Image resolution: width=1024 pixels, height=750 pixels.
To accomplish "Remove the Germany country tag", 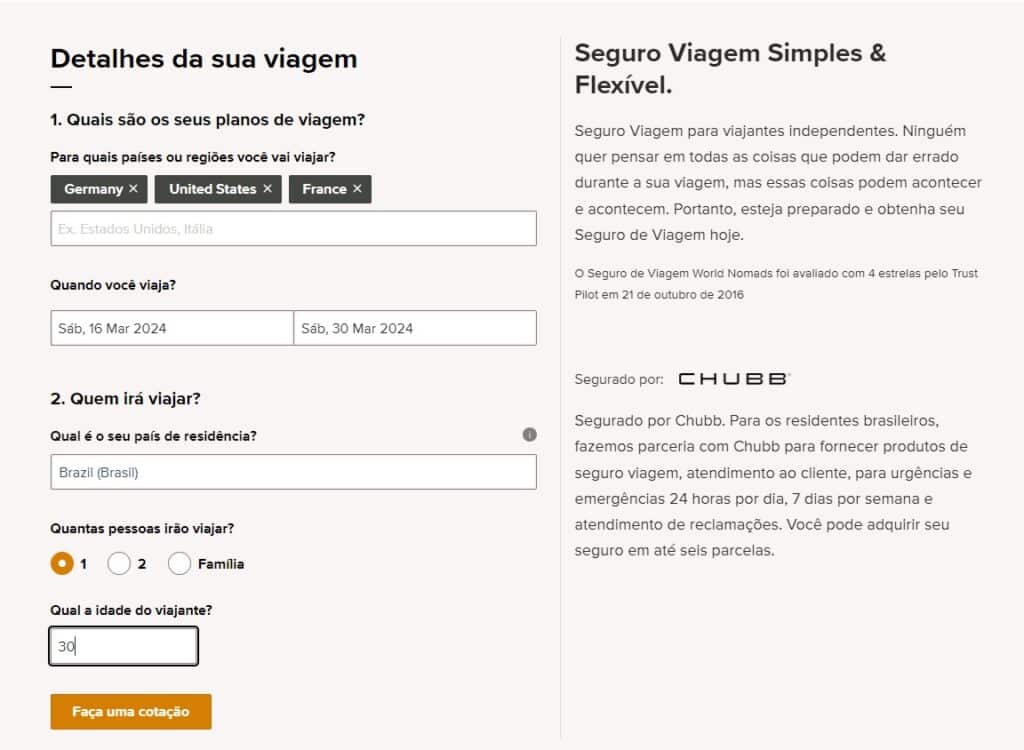I will click(x=135, y=189).
